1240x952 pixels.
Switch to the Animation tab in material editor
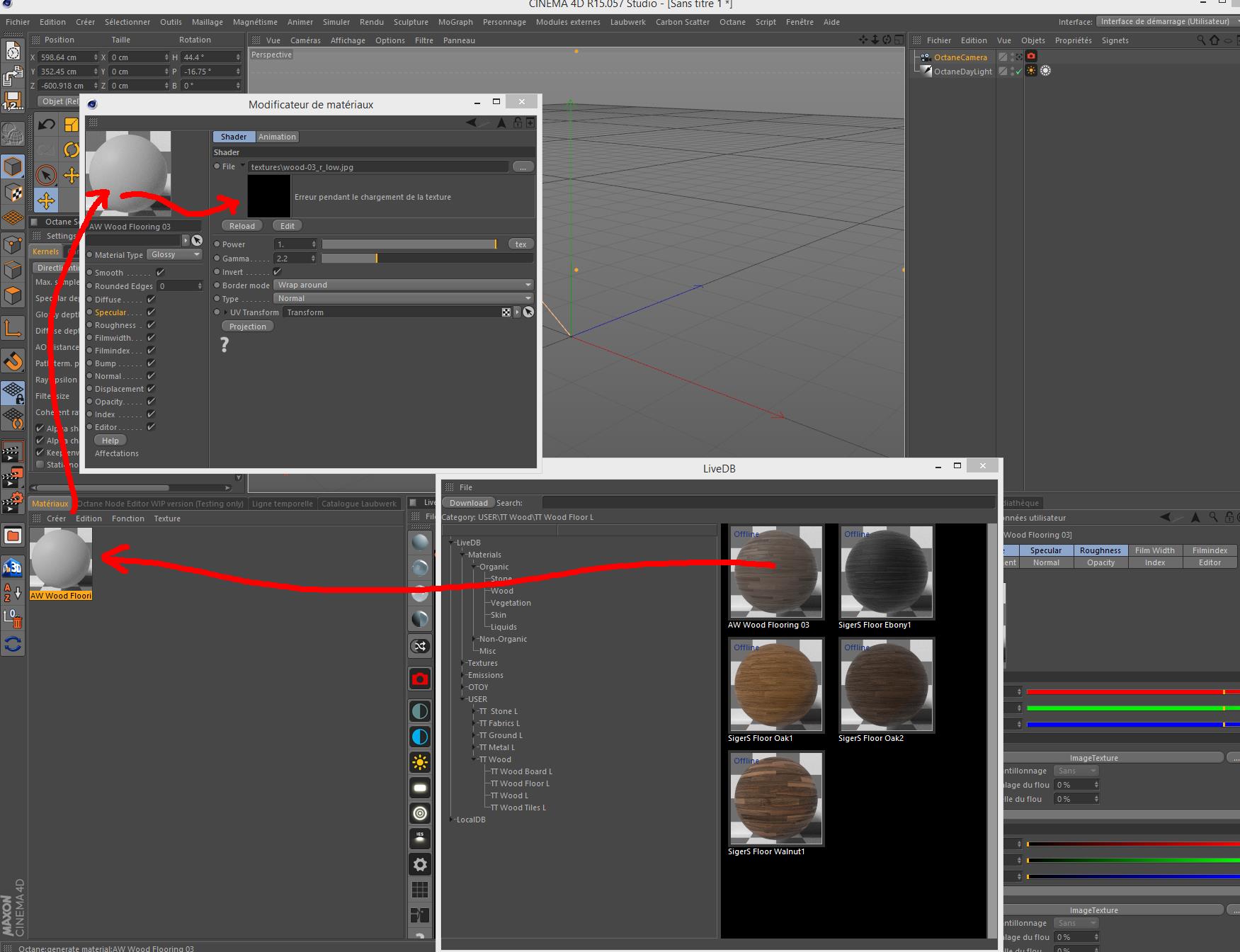(x=277, y=137)
